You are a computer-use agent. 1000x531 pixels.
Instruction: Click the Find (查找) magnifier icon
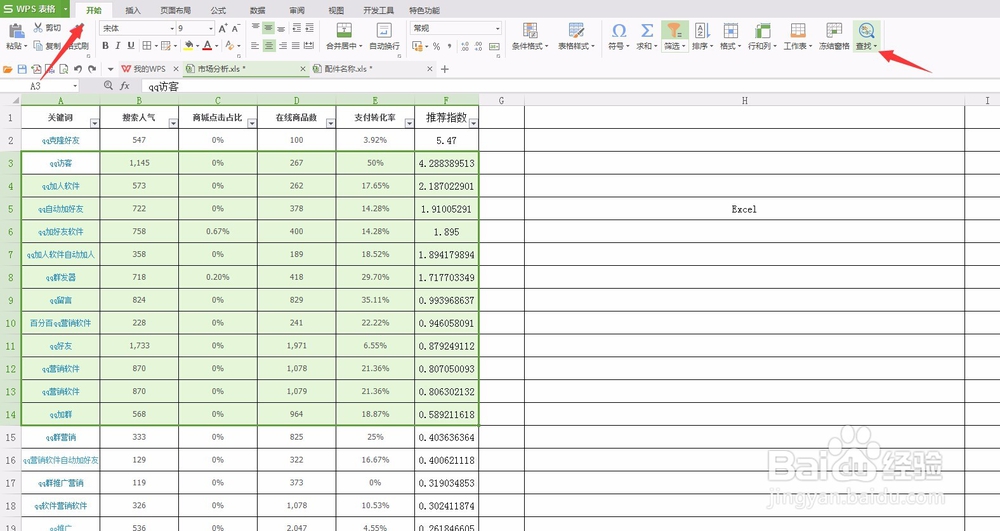click(866, 30)
